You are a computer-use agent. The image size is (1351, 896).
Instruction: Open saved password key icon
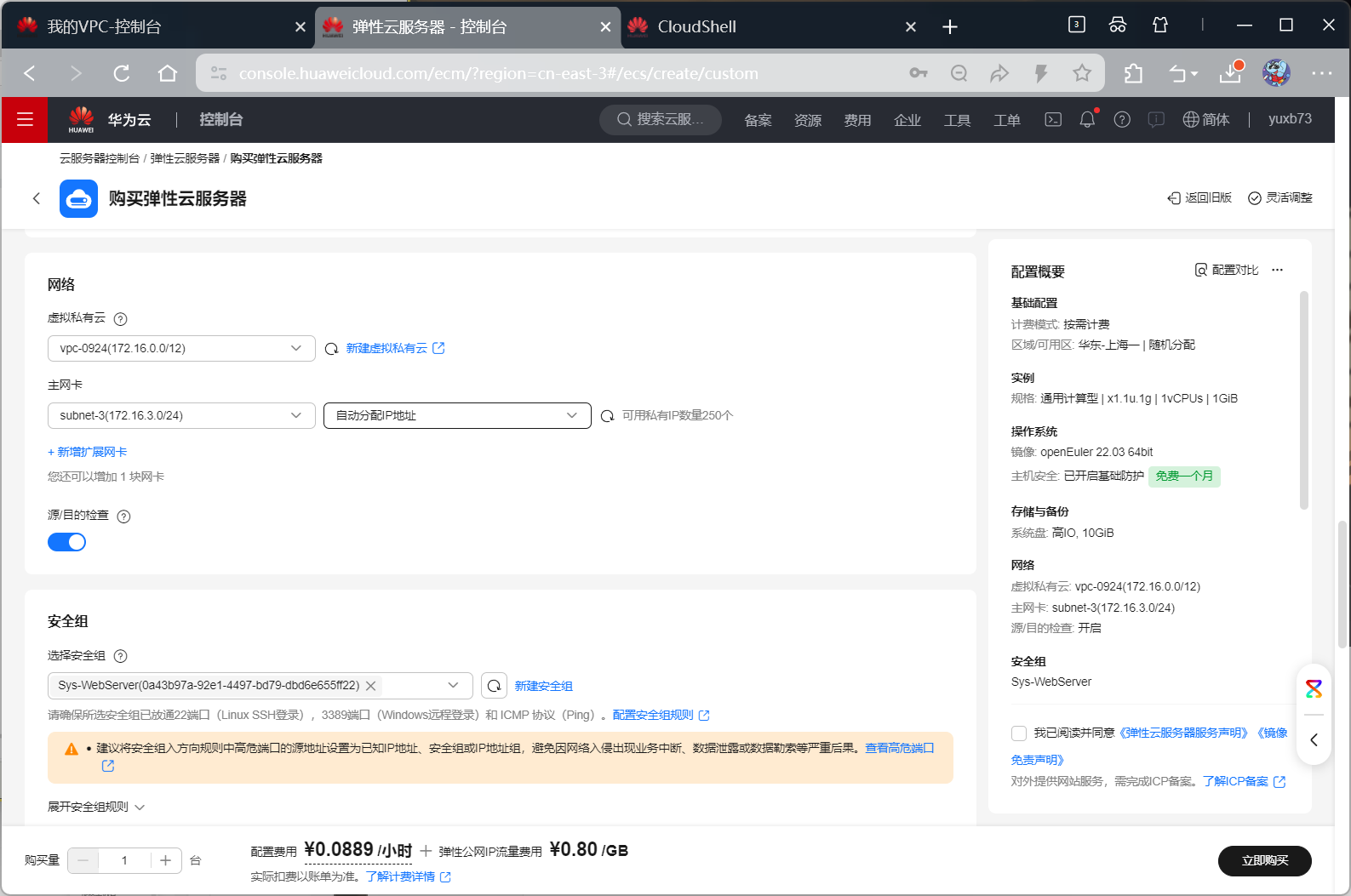[x=919, y=73]
